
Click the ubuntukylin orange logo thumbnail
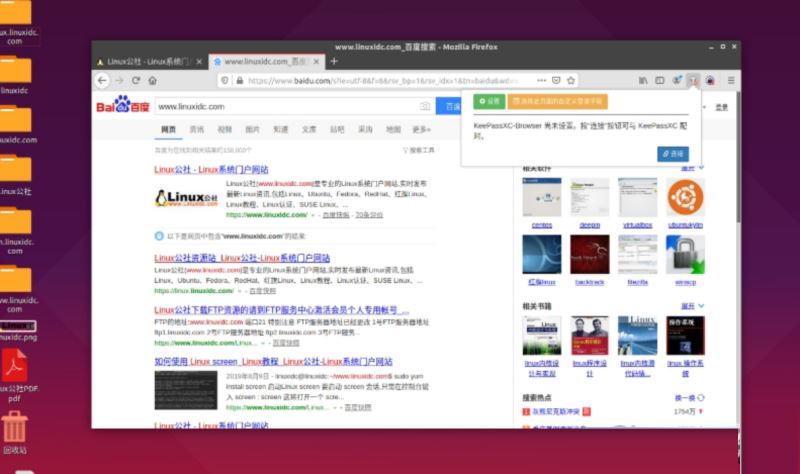(x=685, y=197)
